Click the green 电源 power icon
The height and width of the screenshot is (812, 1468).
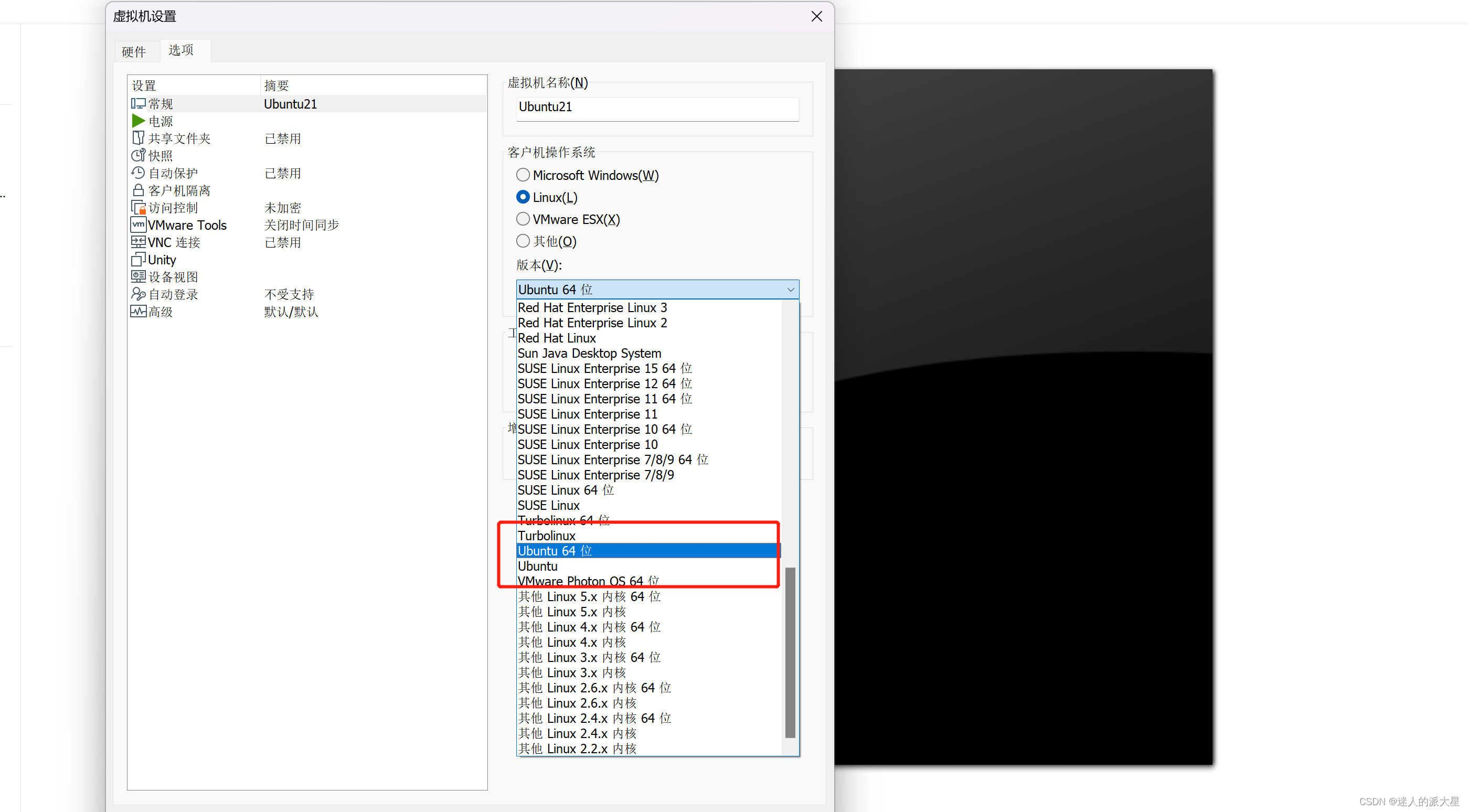(x=138, y=121)
